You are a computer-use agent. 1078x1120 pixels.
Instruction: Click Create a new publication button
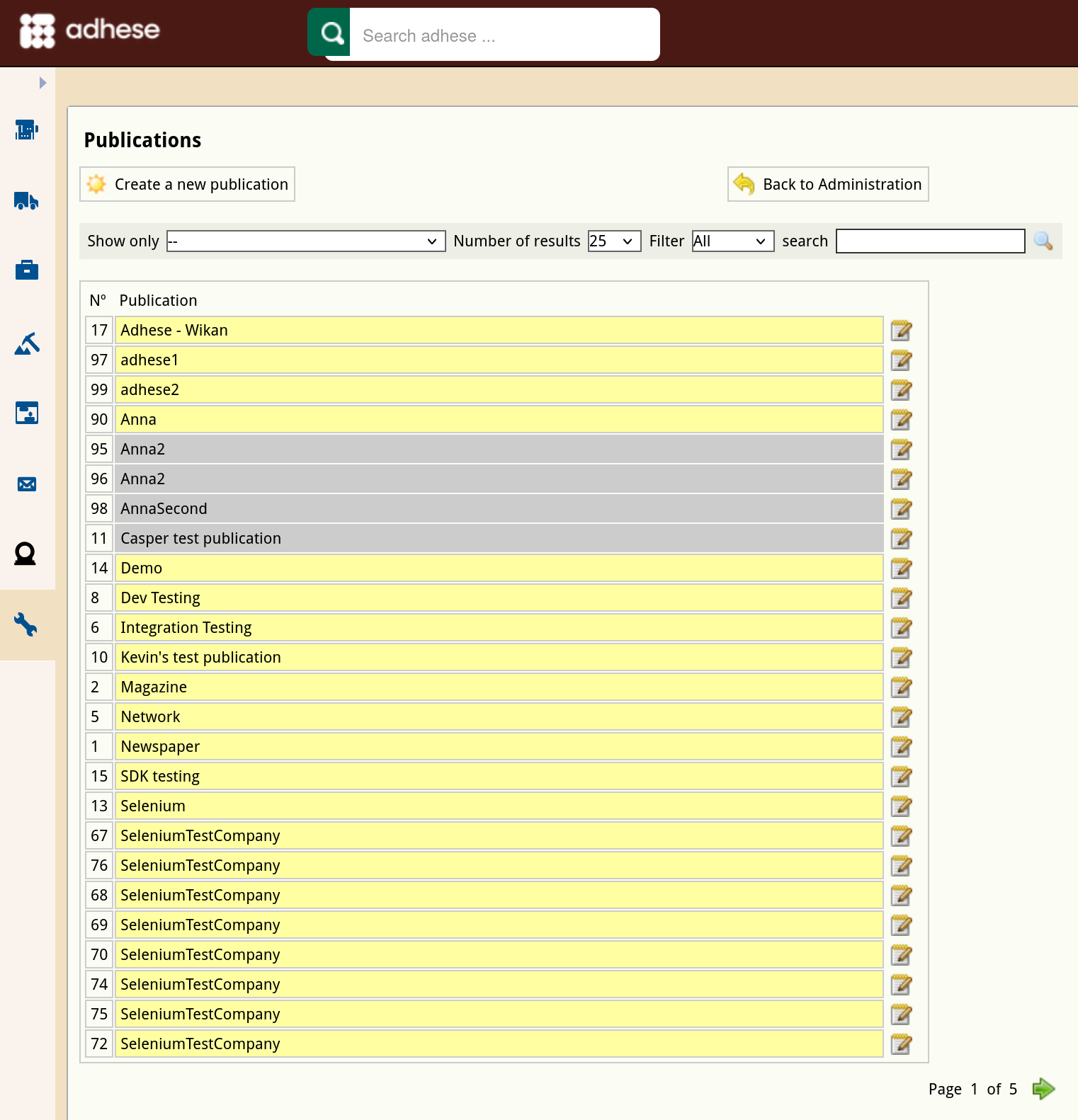tap(187, 184)
